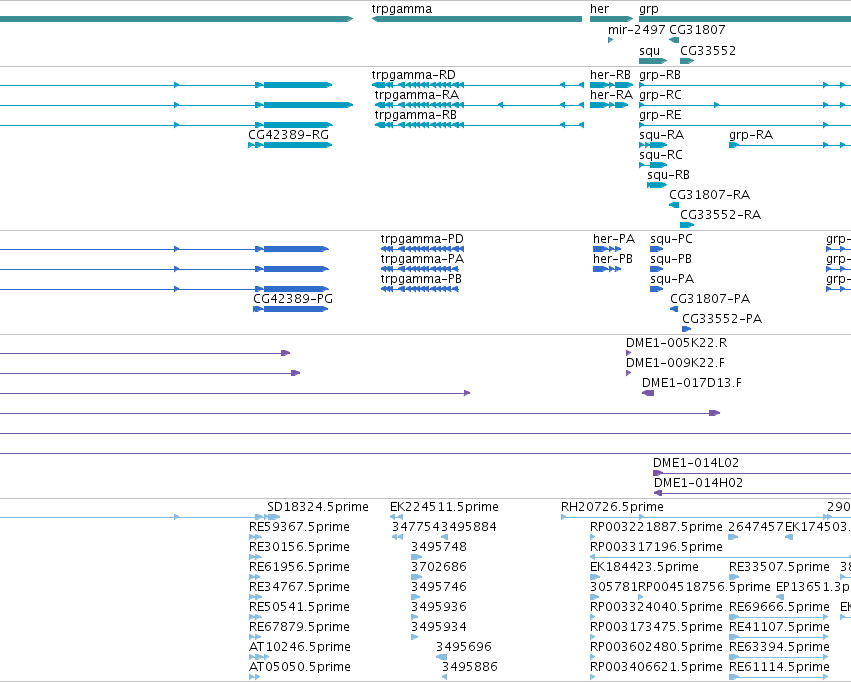Click the trpgamma-RD transcript

(x=478, y=85)
